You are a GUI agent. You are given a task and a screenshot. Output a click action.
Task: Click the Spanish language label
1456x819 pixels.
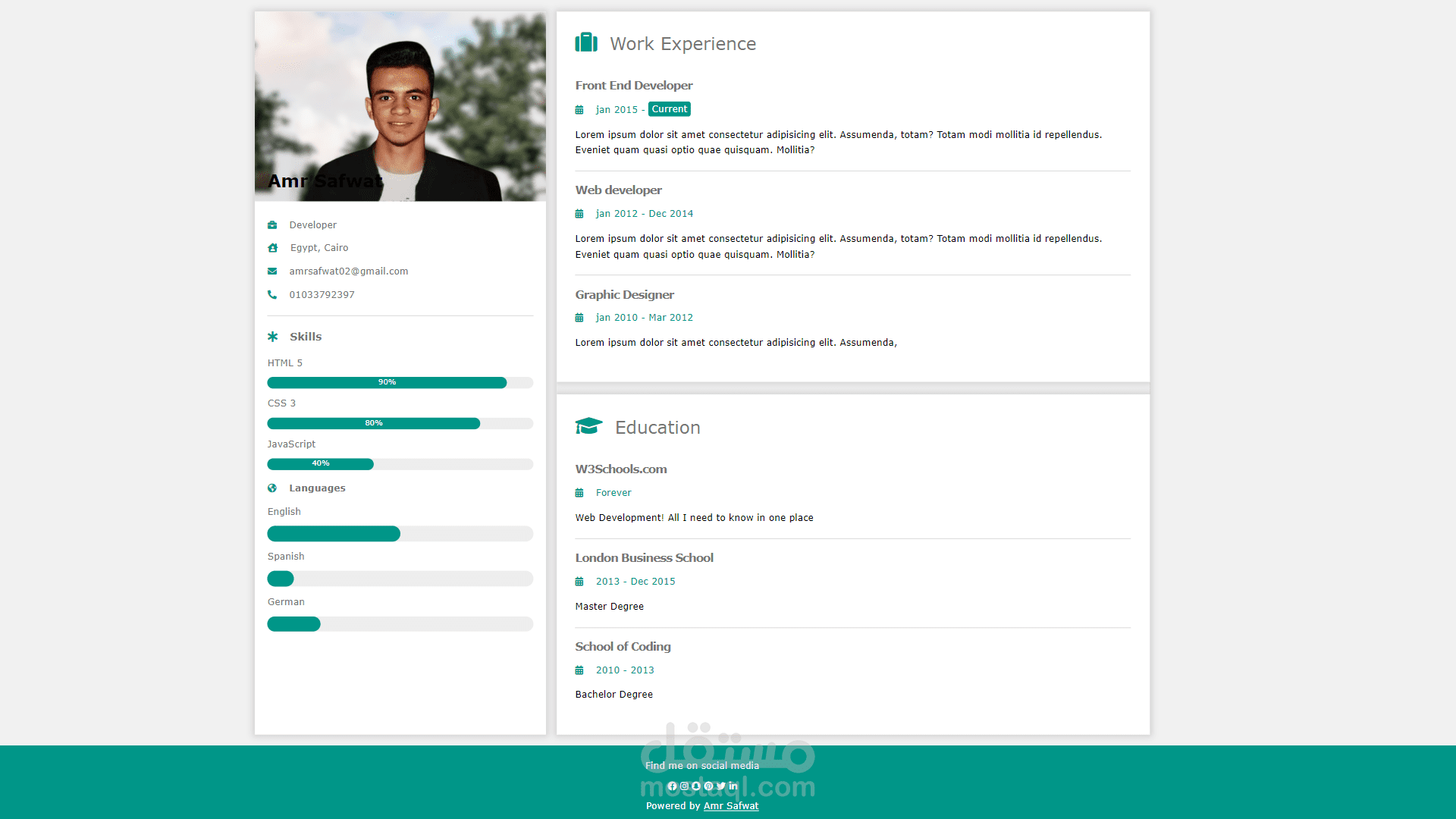click(286, 557)
